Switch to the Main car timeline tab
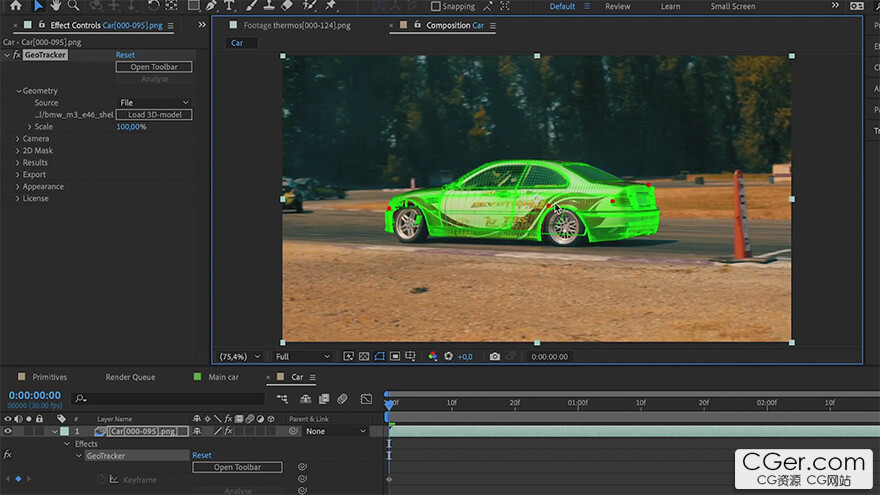 pos(223,377)
